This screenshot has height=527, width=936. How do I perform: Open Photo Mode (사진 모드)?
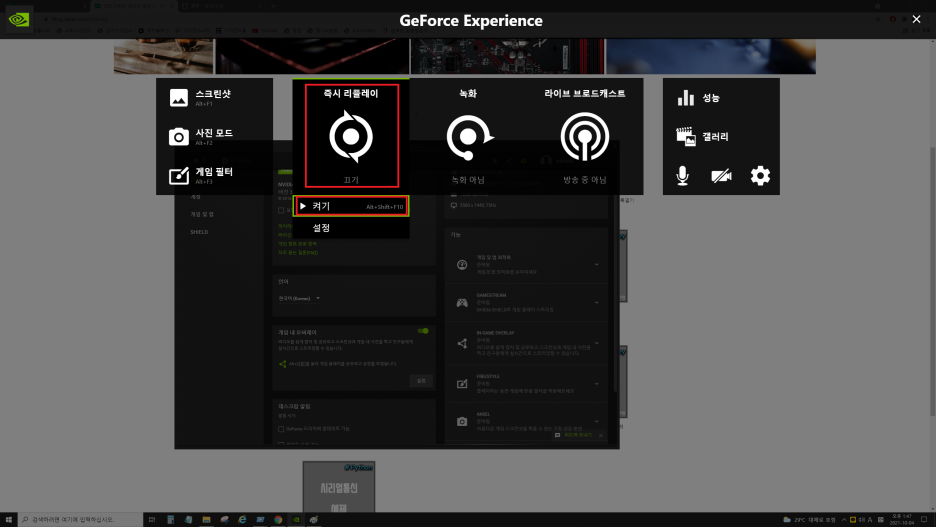coord(201,137)
